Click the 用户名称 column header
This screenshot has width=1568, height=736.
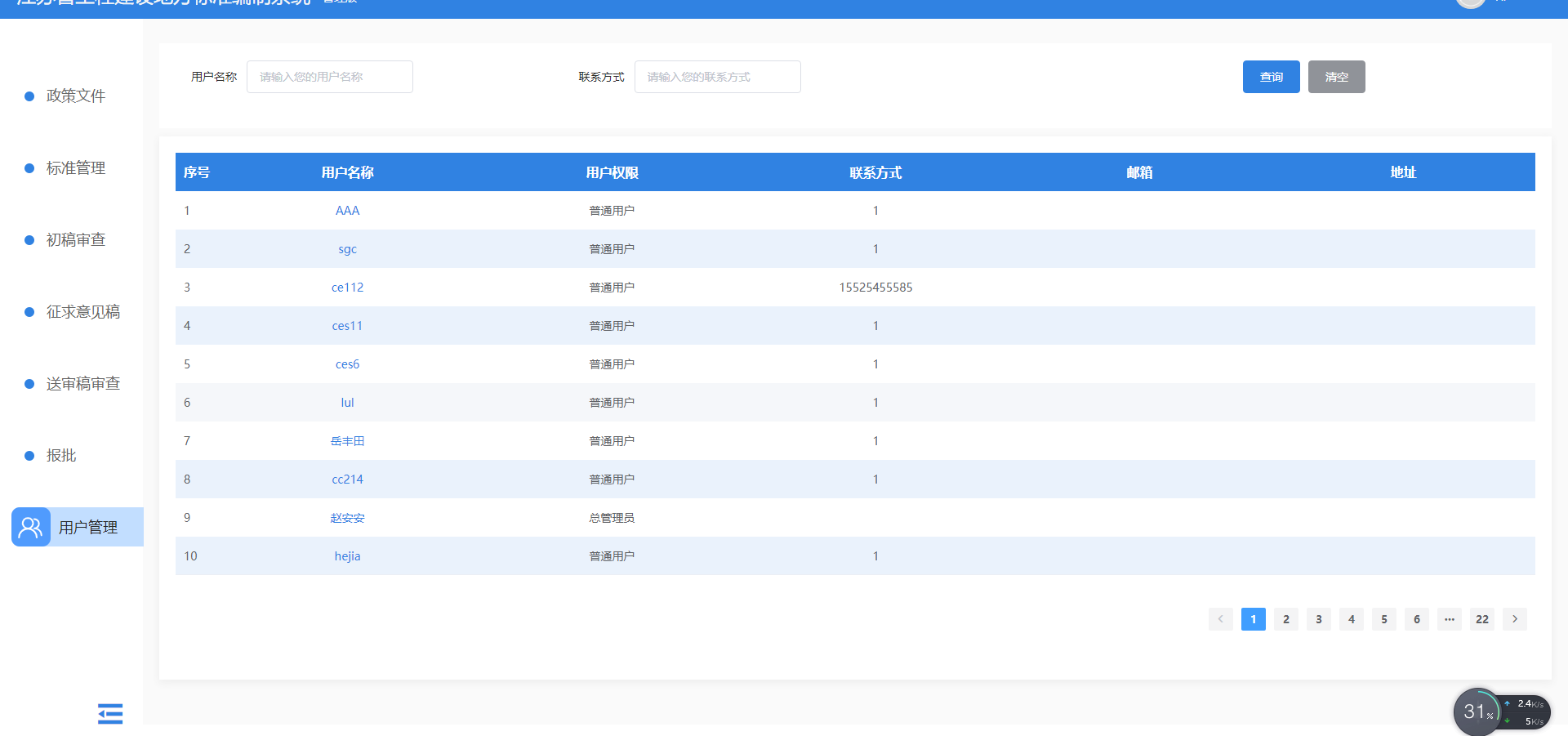coord(347,172)
